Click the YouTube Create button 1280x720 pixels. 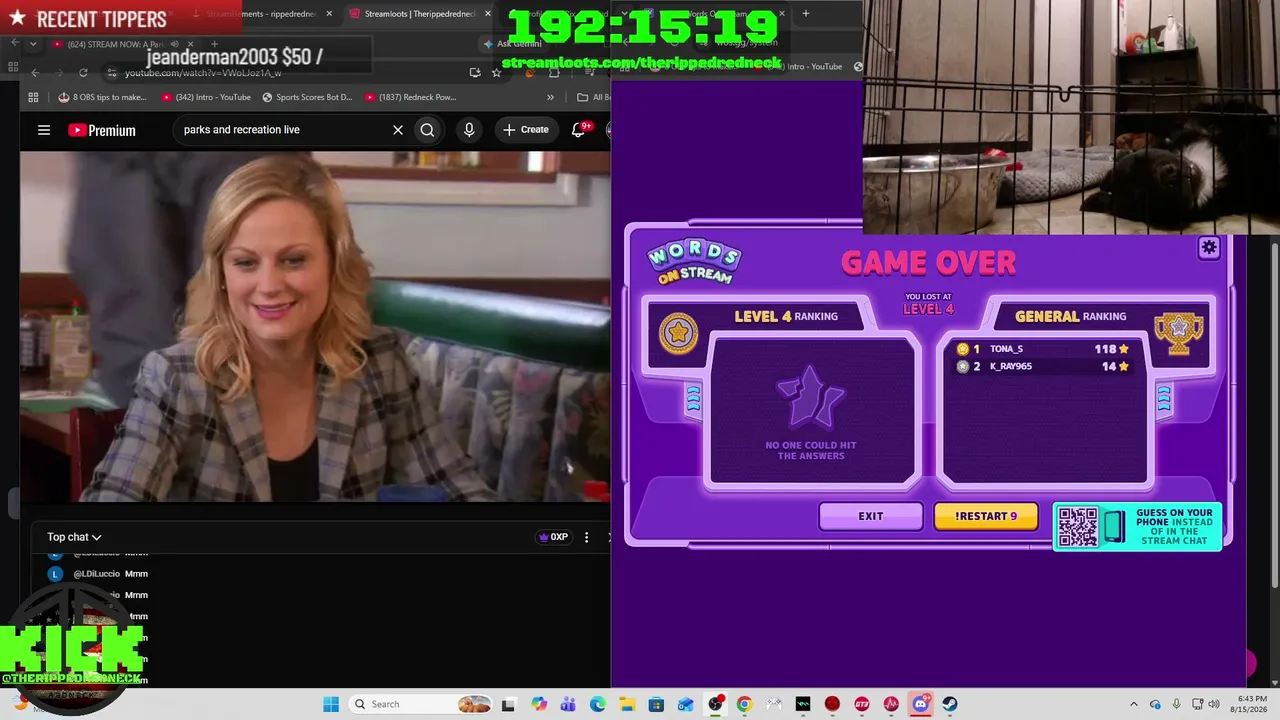click(x=526, y=130)
